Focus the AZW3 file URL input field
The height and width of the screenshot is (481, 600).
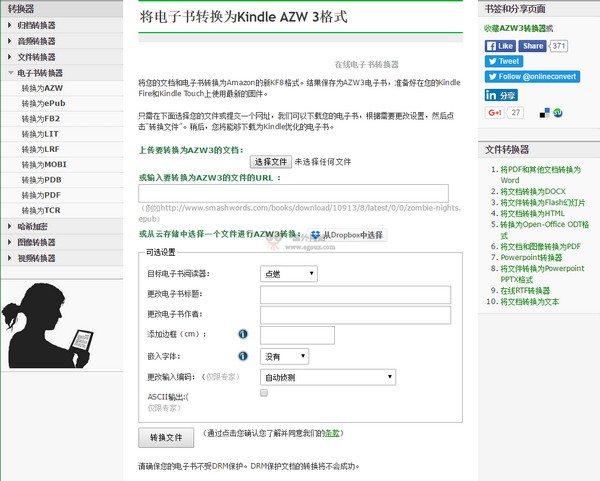click(x=293, y=193)
